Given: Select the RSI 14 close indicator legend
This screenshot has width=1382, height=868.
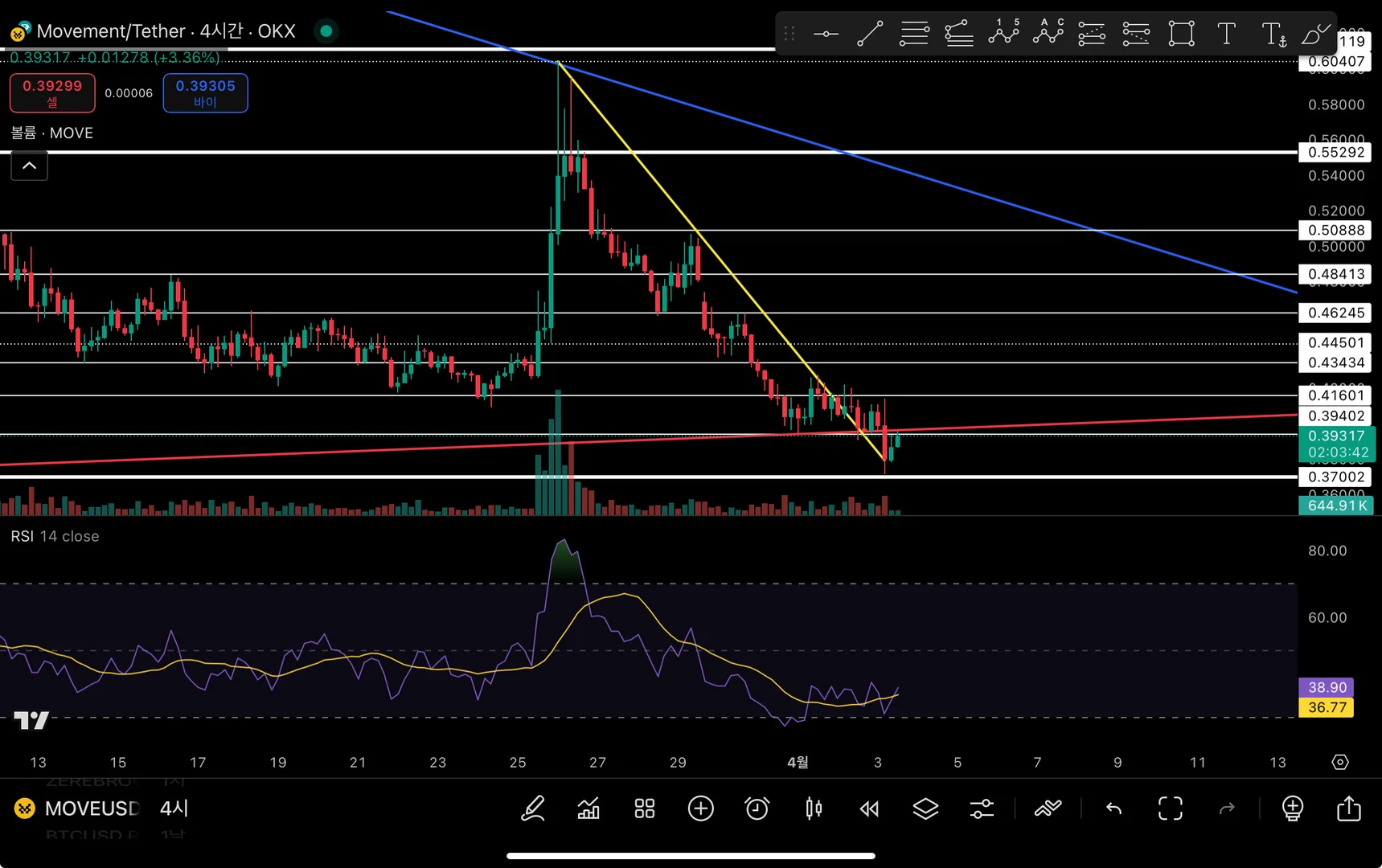Looking at the screenshot, I should click(x=55, y=536).
